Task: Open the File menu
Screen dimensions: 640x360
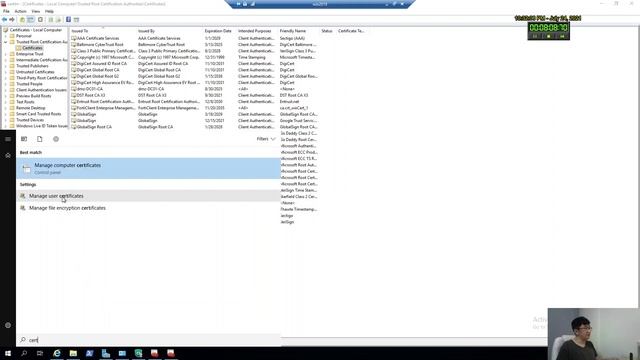Action: point(6,11)
